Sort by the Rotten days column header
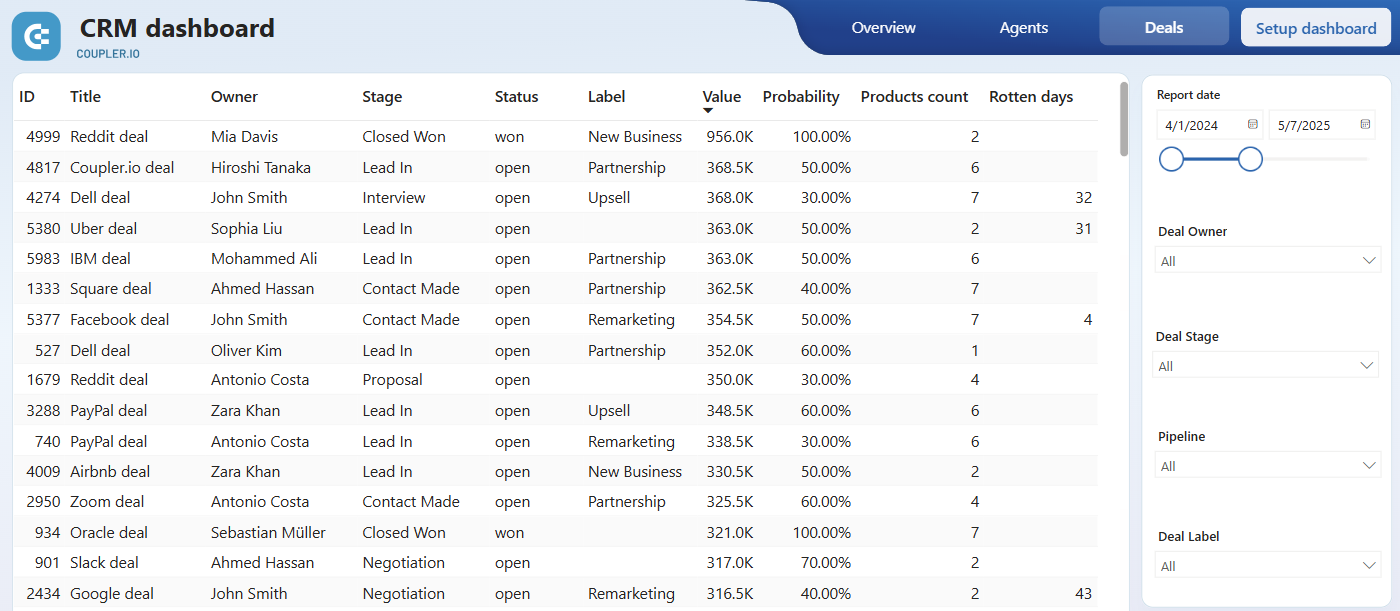Viewport: 1400px width, 611px height. click(x=1031, y=97)
